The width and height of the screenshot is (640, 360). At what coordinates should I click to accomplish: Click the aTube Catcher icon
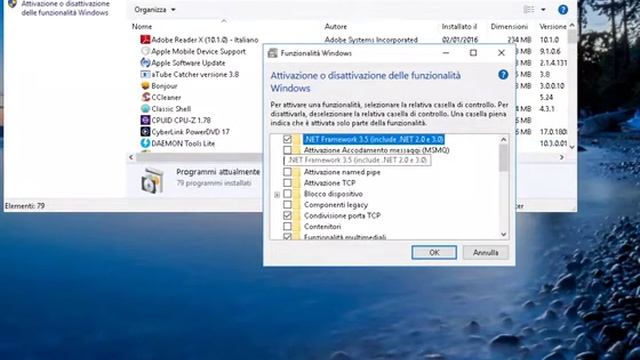click(145, 74)
